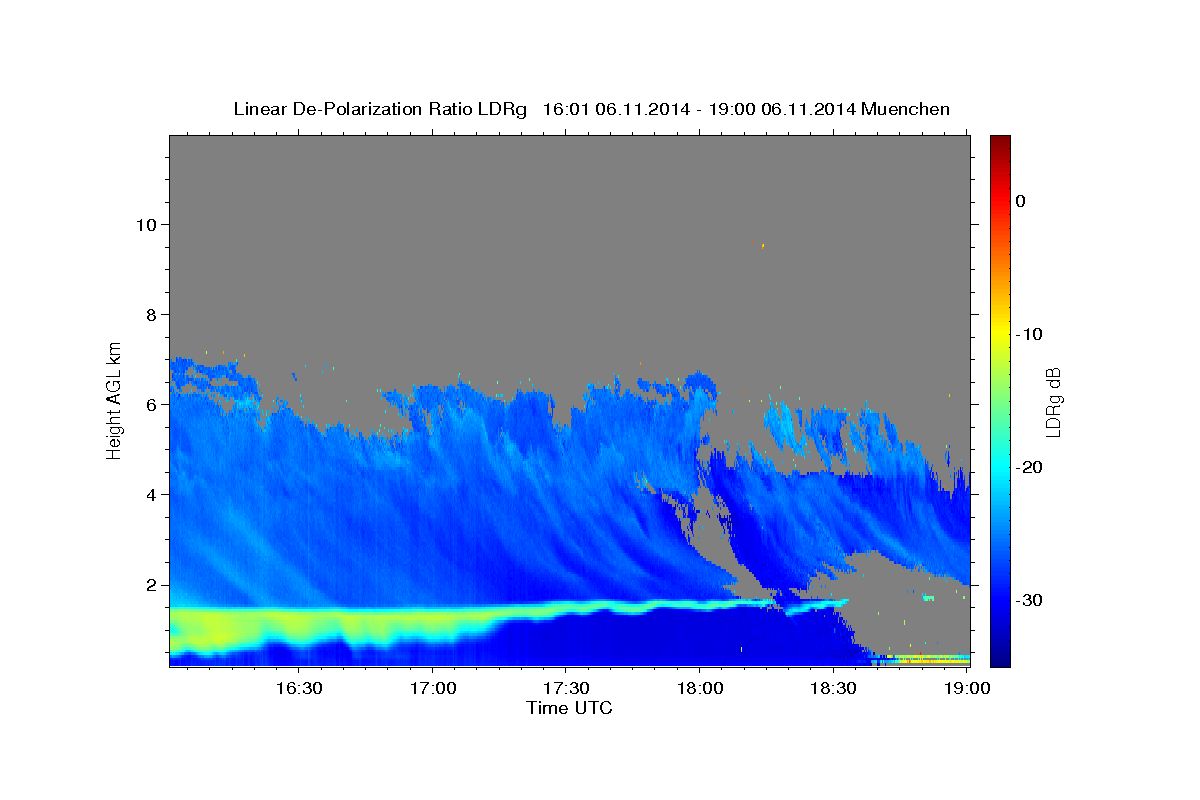The width and height of the screenshot is (1200, 800).
Task: Click the "Height AGL km" axis label
Action: [x=115, y=399]
